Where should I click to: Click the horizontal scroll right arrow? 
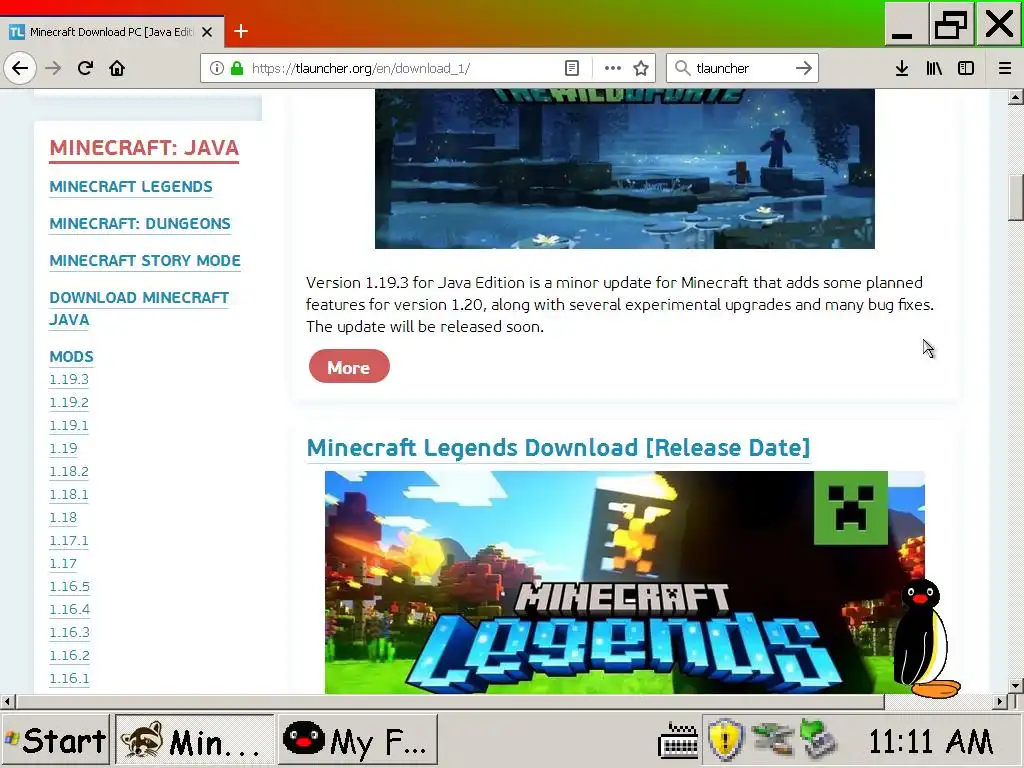pos(1000,702)
